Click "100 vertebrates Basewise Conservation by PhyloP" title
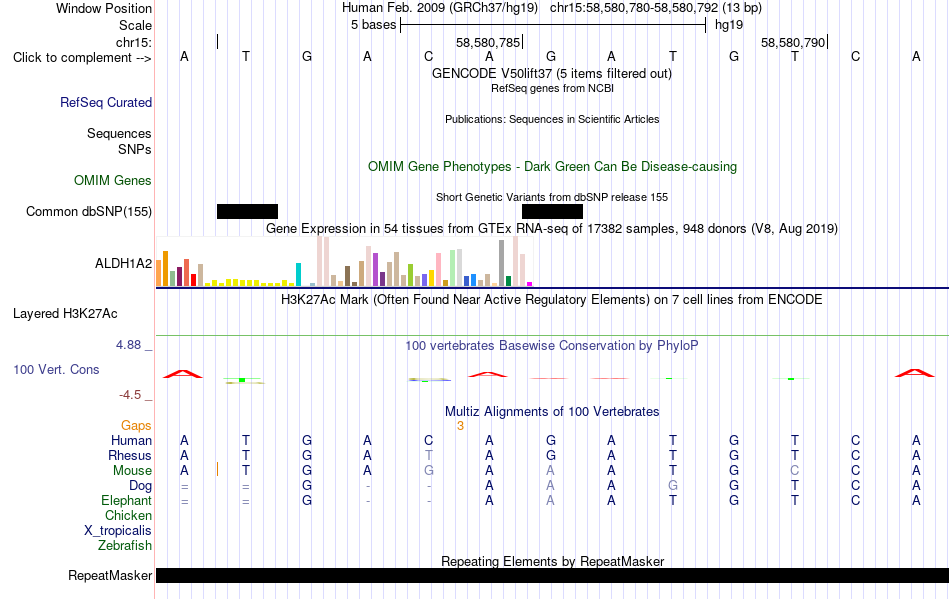950x599 pixels. click(x=552, y=346)
